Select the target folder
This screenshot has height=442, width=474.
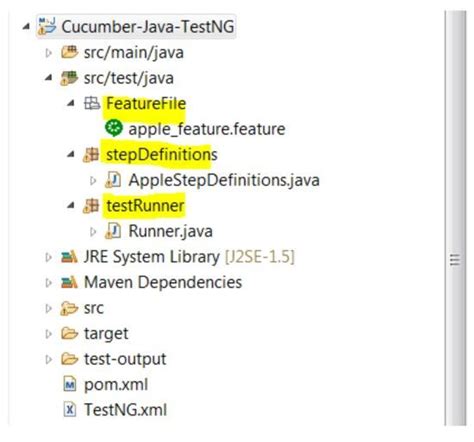coord(106,334)
